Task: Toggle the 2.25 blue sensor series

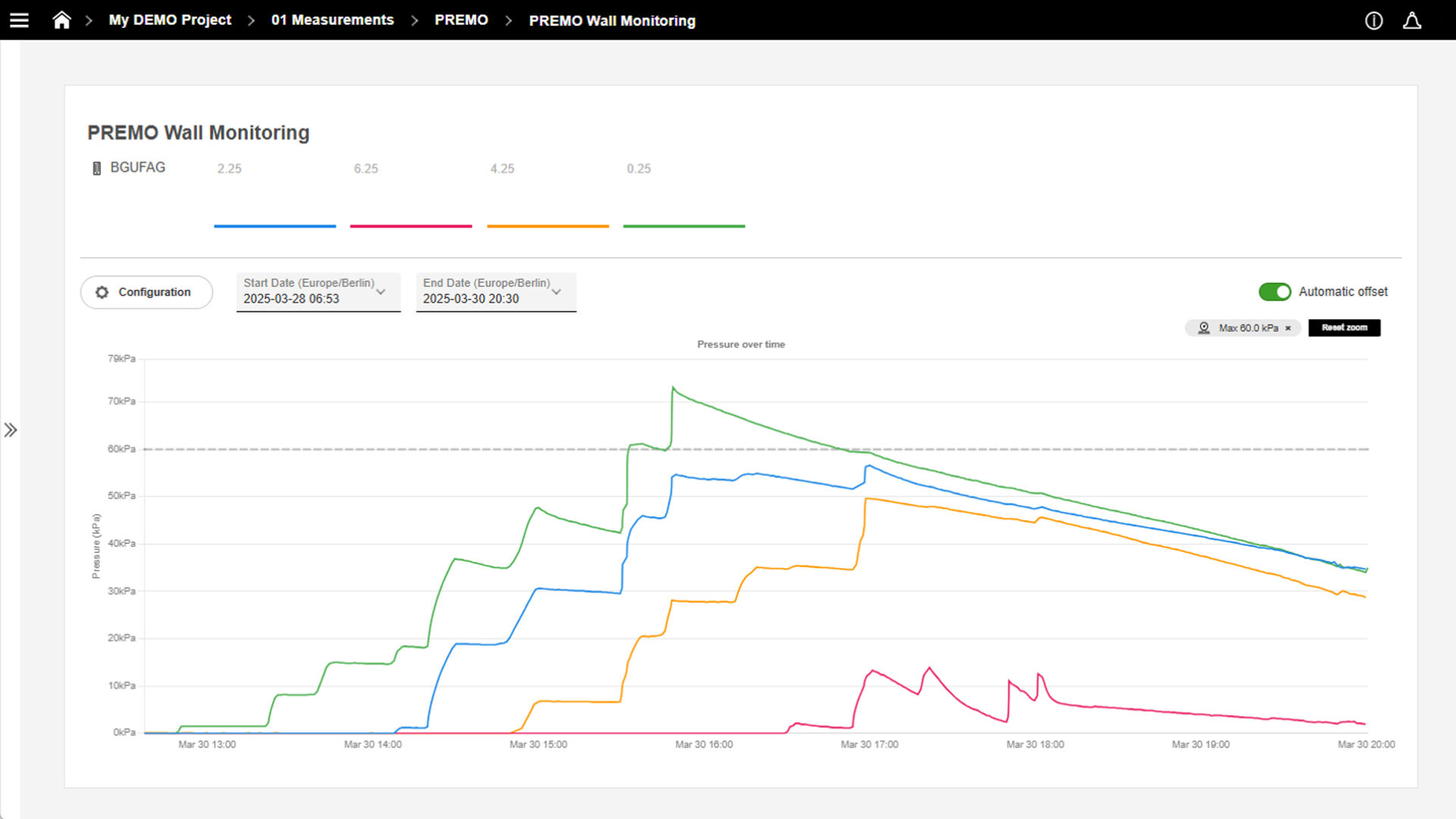Action: point(229,168)
